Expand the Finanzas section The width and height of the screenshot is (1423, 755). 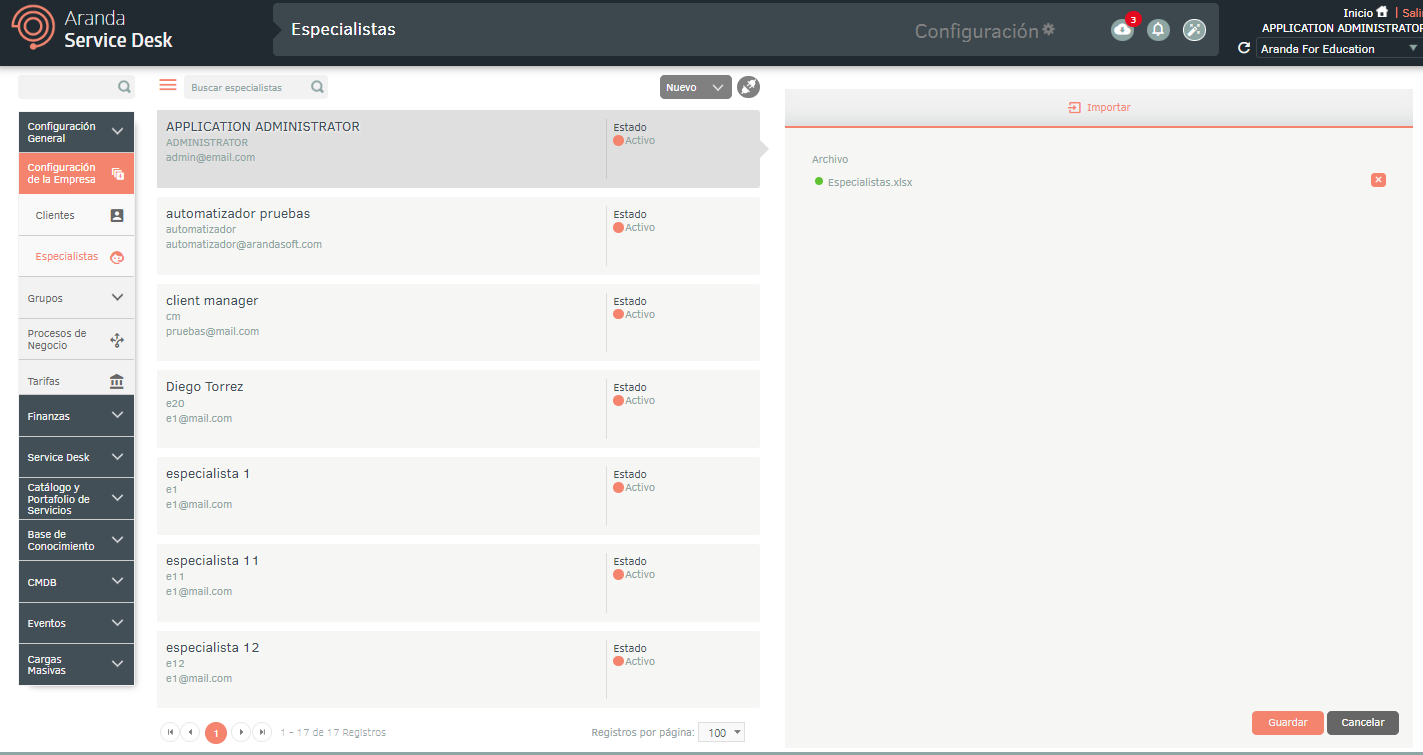click(x=76, y=416)
